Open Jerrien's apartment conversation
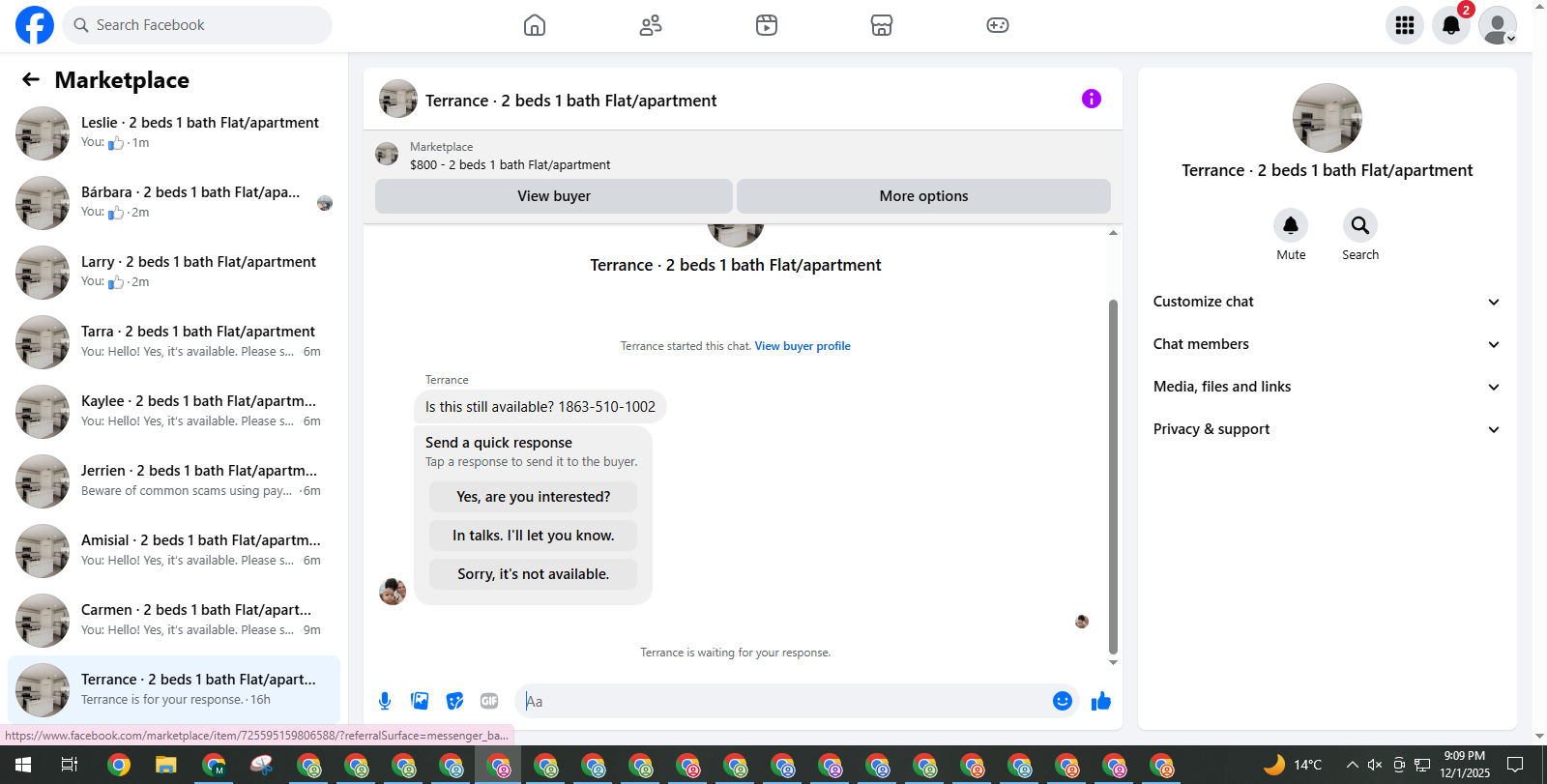1547x784 pixels. click(174, 481)
